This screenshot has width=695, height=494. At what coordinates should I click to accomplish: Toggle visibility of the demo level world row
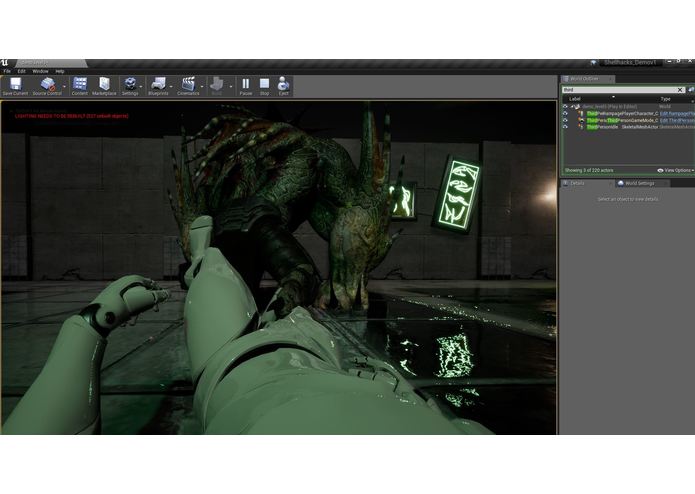tap(565, 107)
